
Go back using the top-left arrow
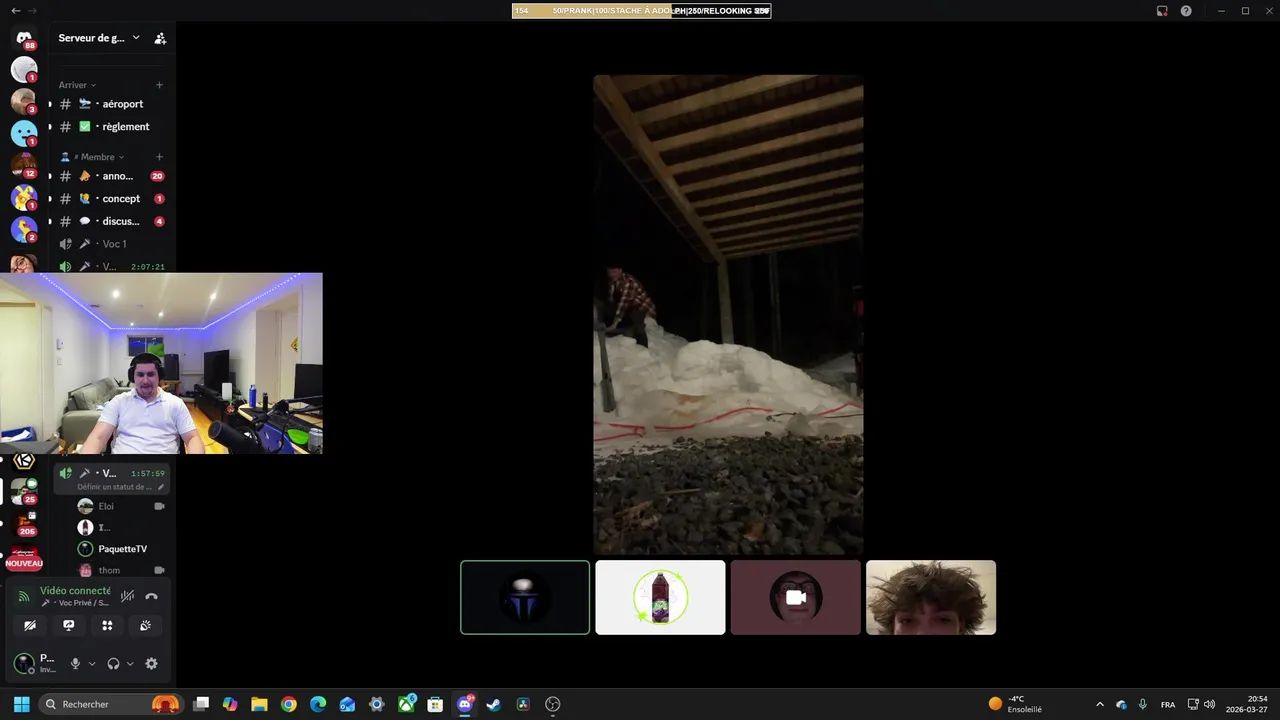coord(15,11)
